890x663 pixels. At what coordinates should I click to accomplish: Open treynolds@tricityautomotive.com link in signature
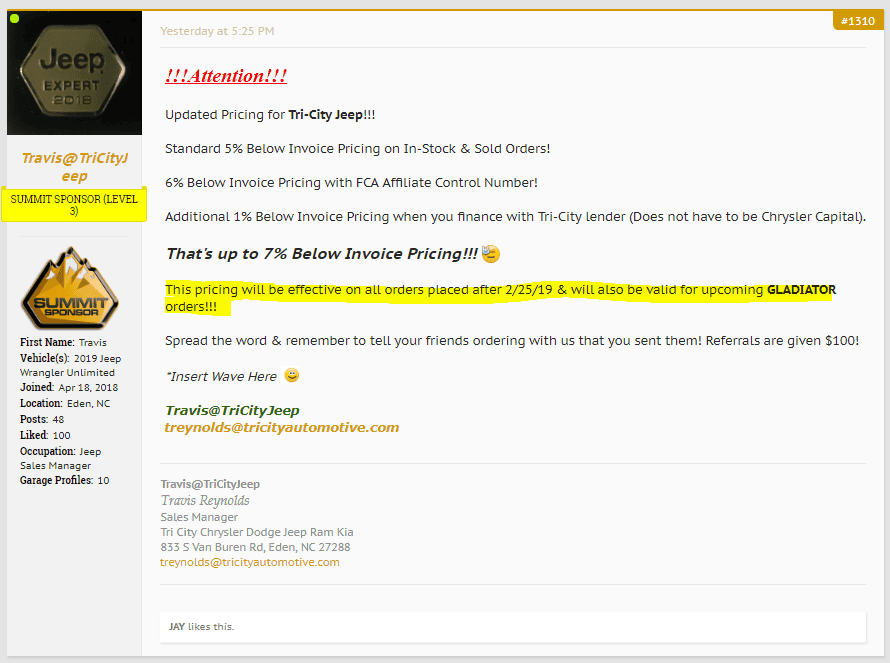pyautogui.click(x=250, y=562)
